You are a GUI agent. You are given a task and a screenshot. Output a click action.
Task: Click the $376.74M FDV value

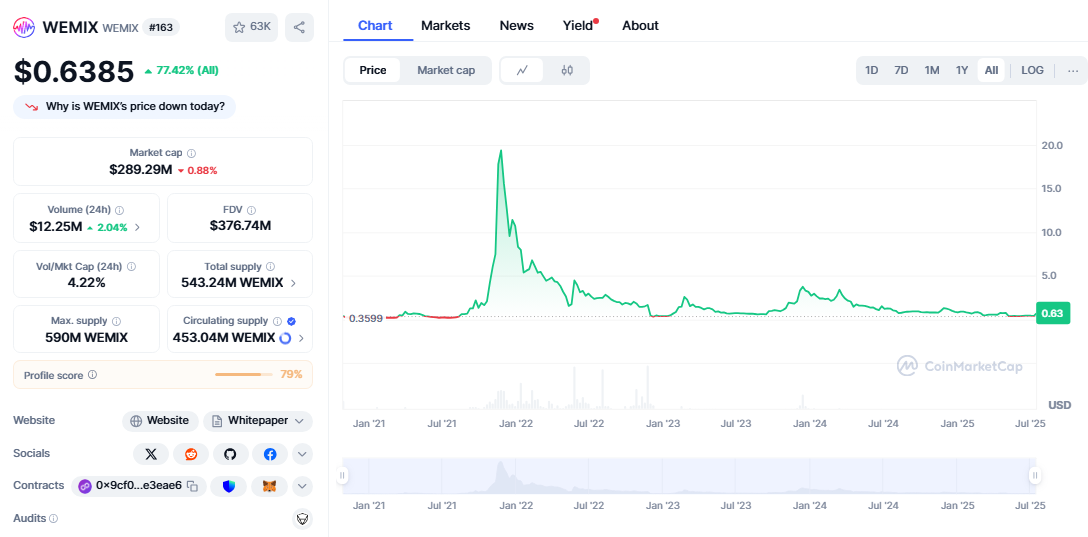[240, 225]
